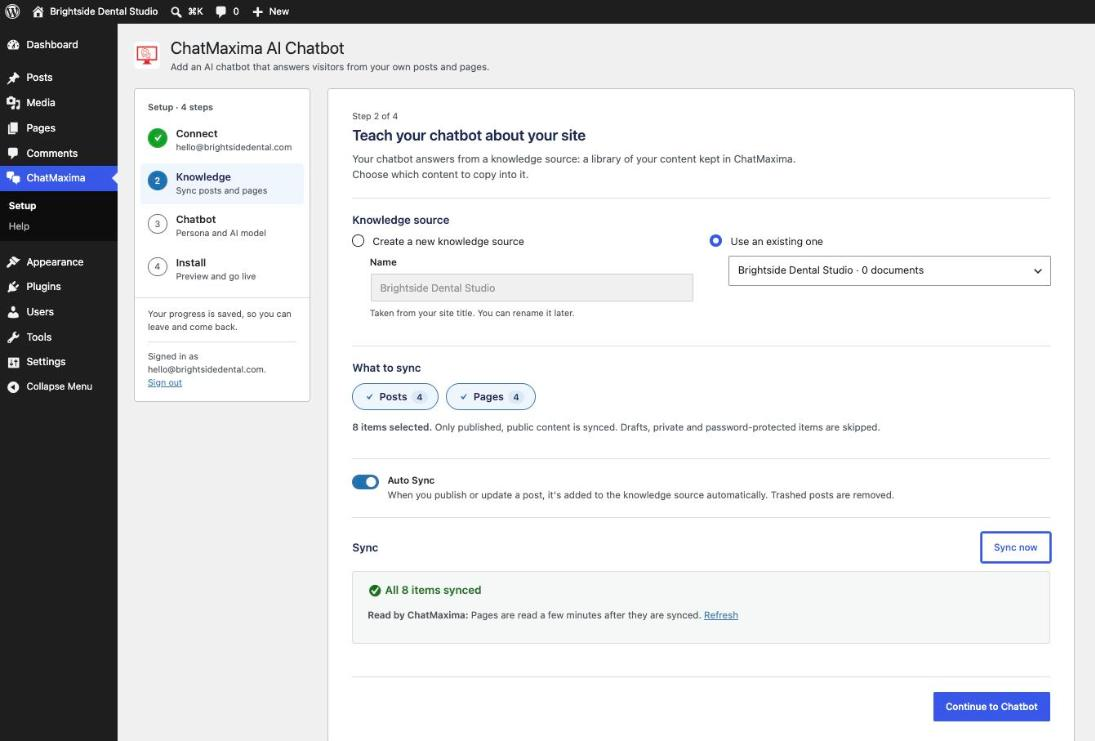
Task: Click New in the admin bar
Action: (x=279, y=12)
